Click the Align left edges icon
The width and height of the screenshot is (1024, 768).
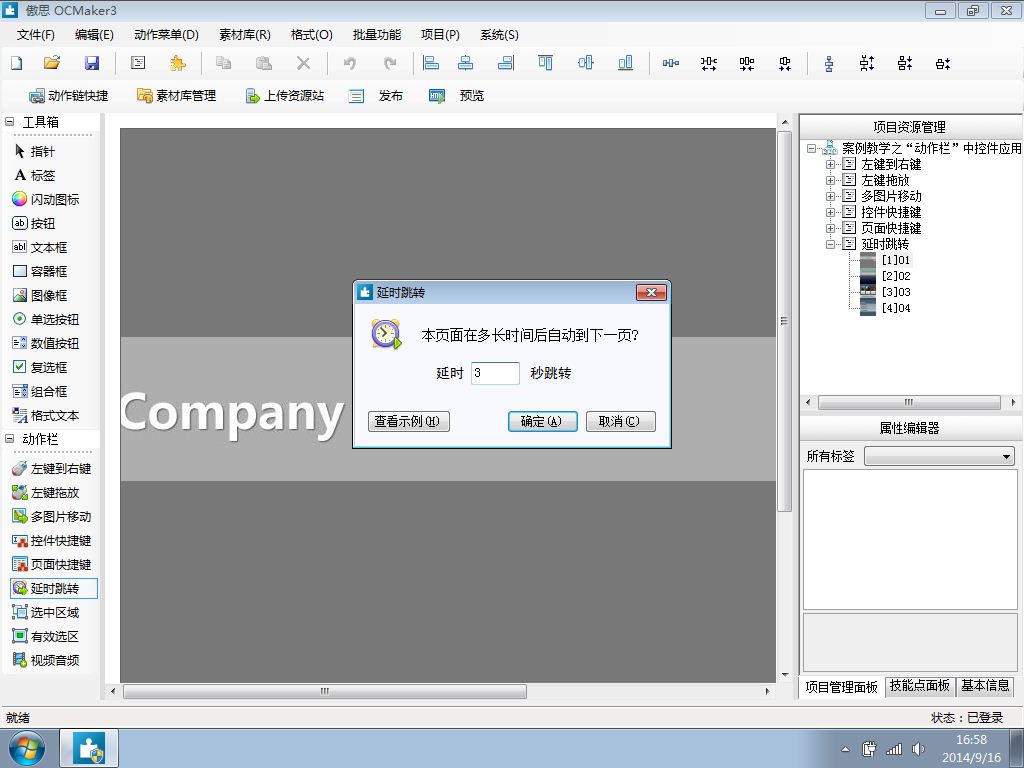[x=431, y=63]
